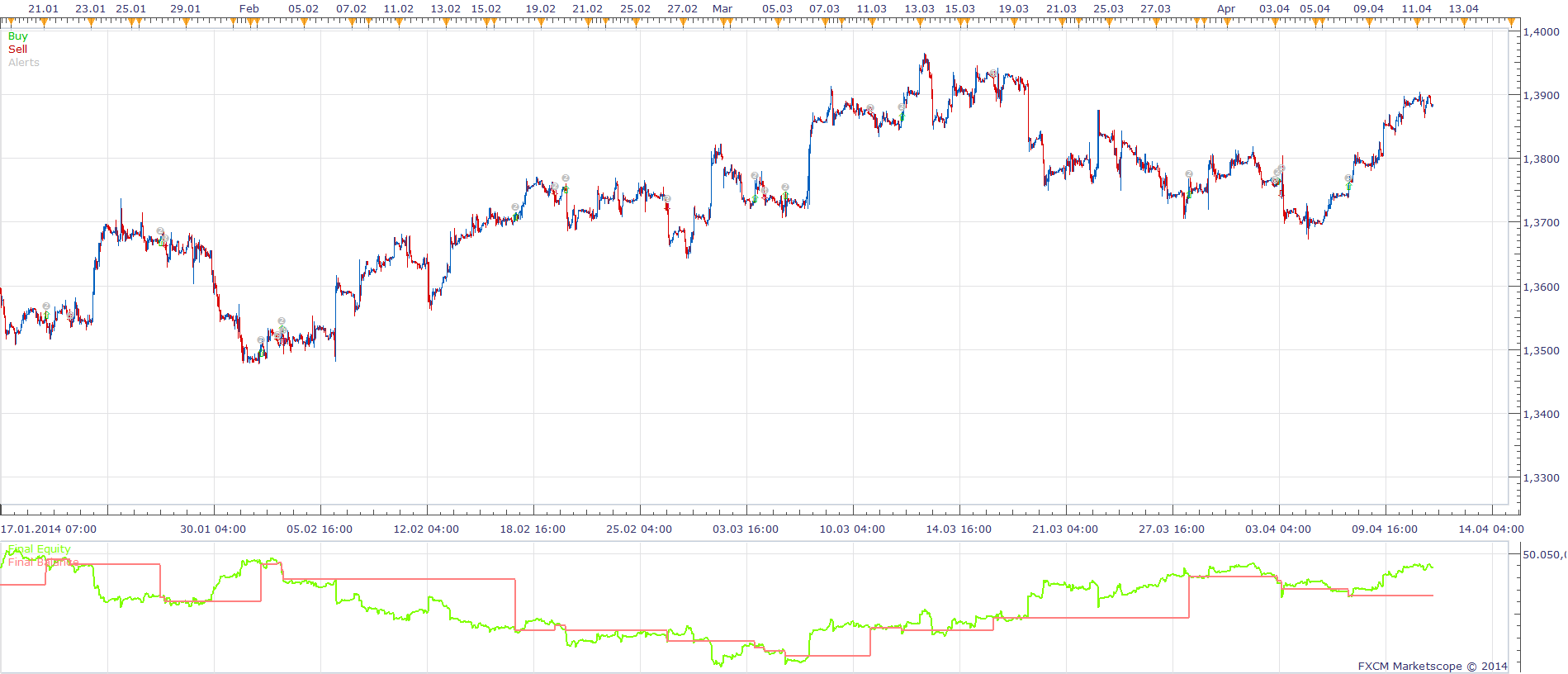Click the red Sell legend label

pyautogui.click(x=17, y=50)
